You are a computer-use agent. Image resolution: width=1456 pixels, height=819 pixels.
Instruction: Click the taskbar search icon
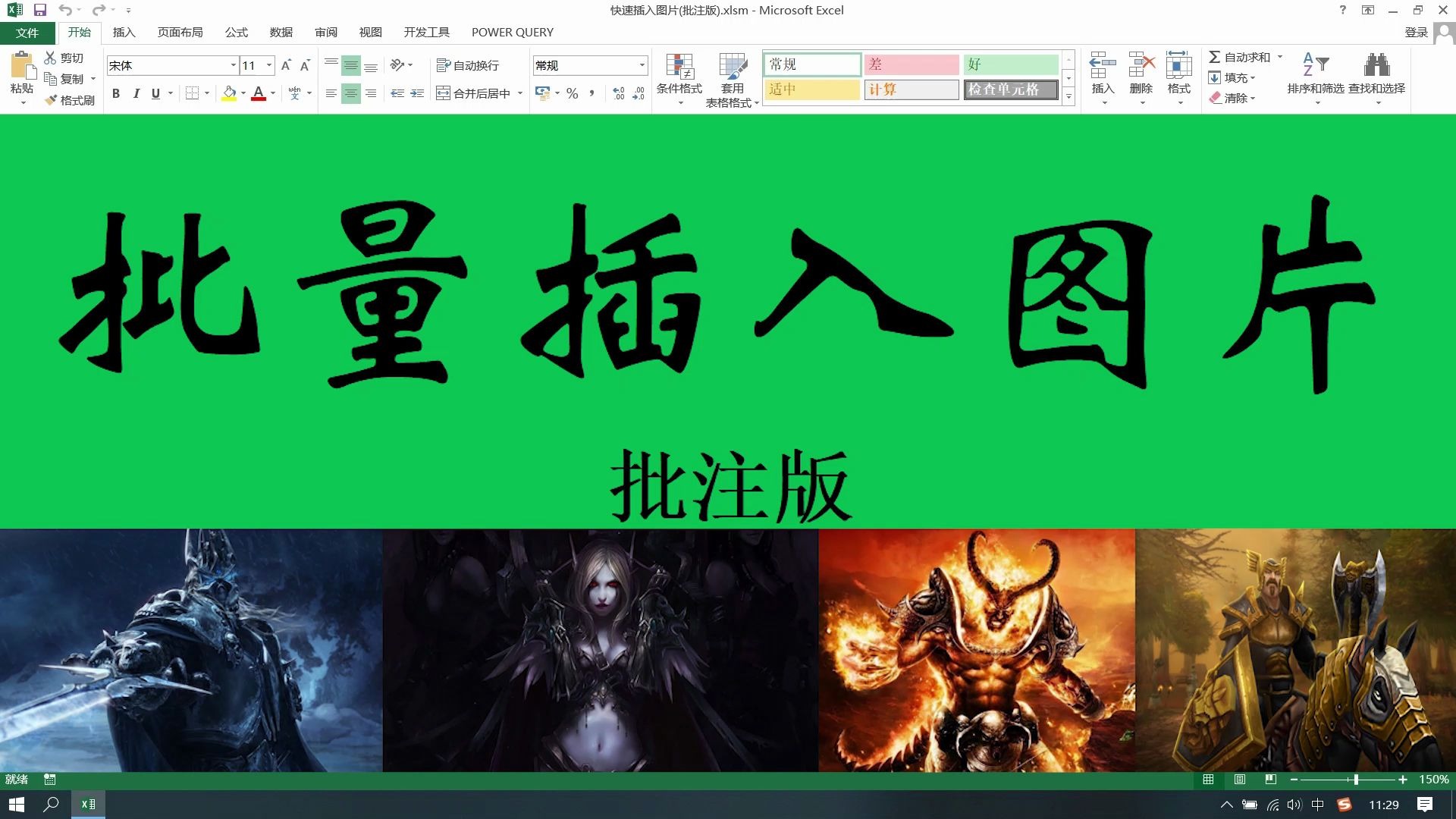pyautogui.click(x=51, y=805)
